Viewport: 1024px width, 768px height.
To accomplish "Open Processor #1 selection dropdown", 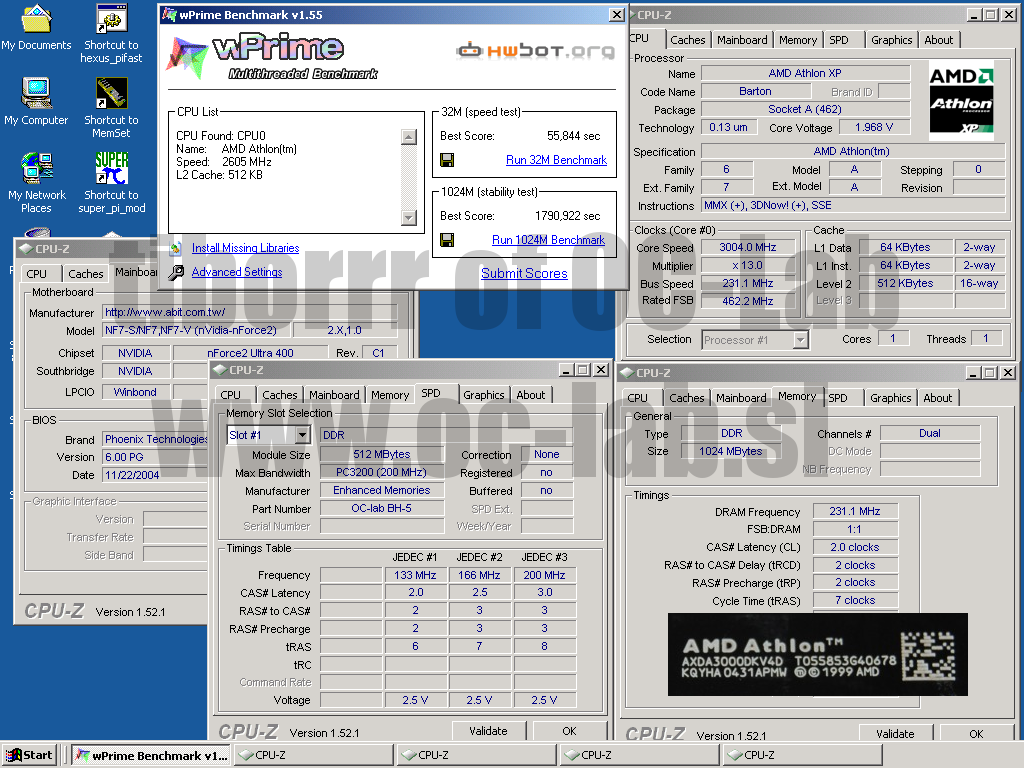I will tap(801, 340).
